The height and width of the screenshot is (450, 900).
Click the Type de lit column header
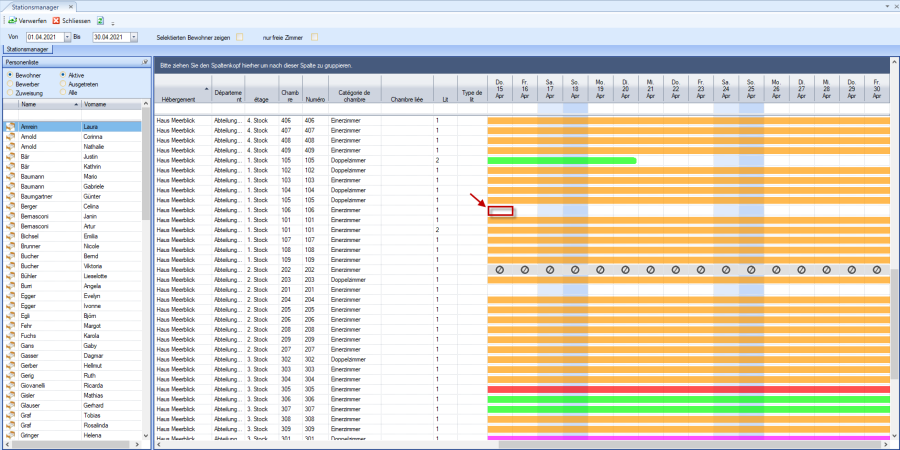coord(472,89)
